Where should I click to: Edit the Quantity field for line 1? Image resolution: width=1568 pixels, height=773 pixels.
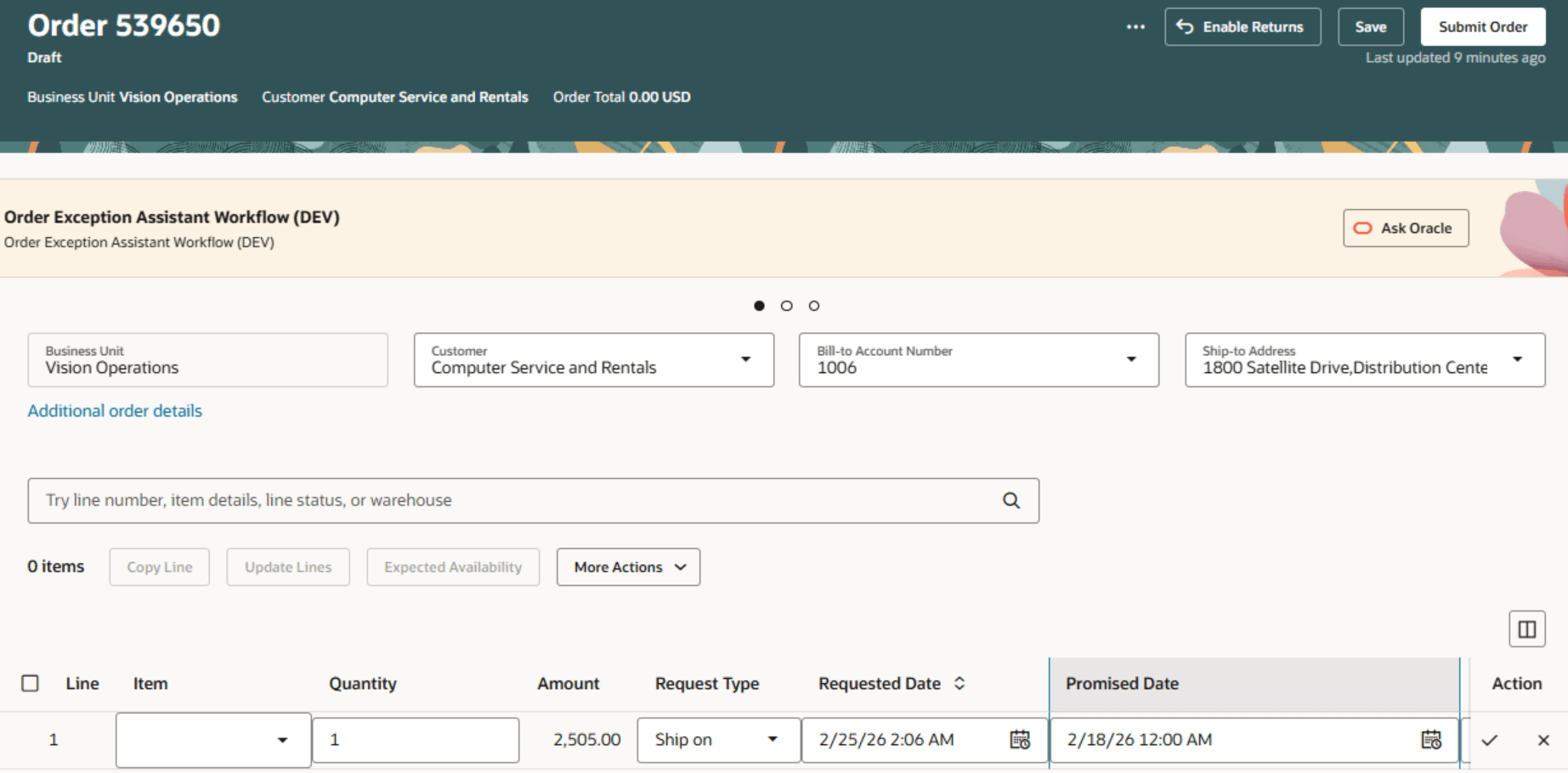416,740
